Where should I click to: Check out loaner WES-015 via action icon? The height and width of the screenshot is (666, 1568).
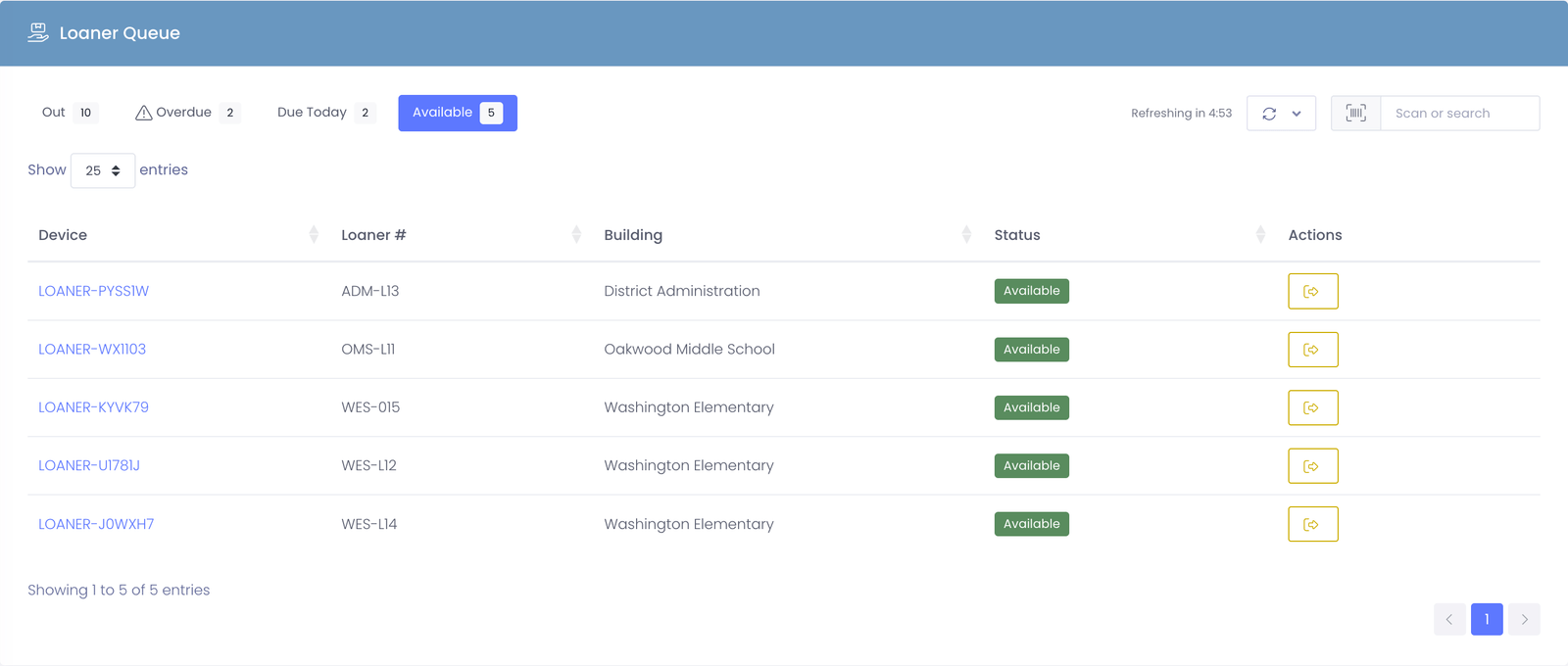1312,407
